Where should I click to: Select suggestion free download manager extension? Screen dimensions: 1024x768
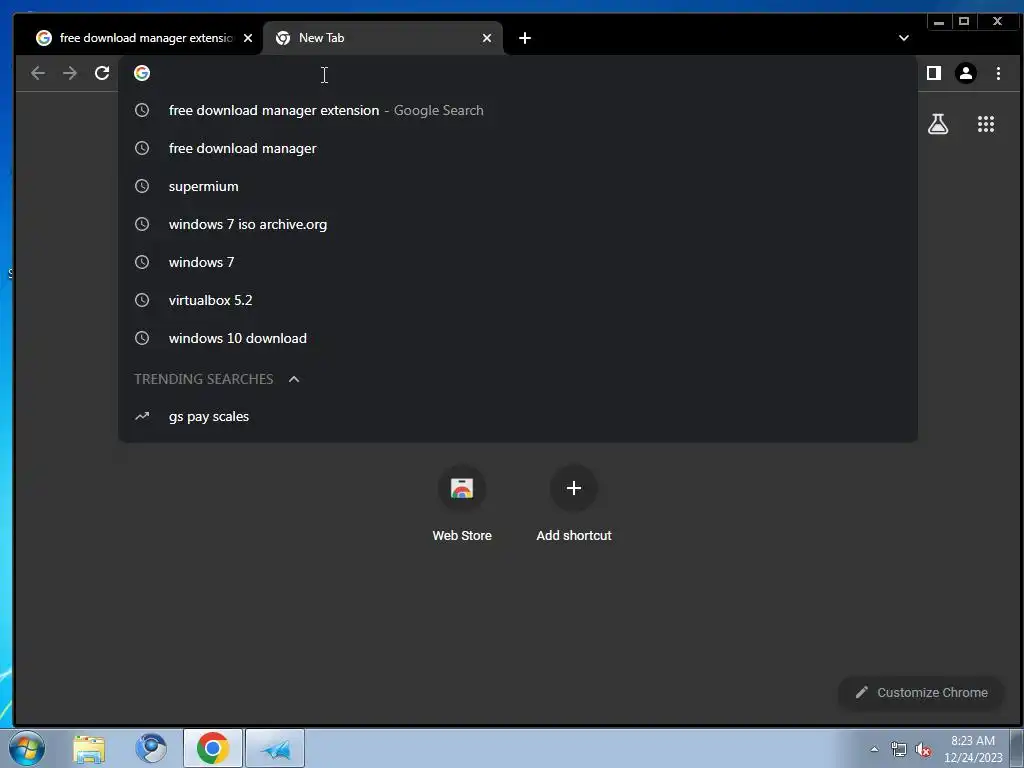[x=518, y=110]
